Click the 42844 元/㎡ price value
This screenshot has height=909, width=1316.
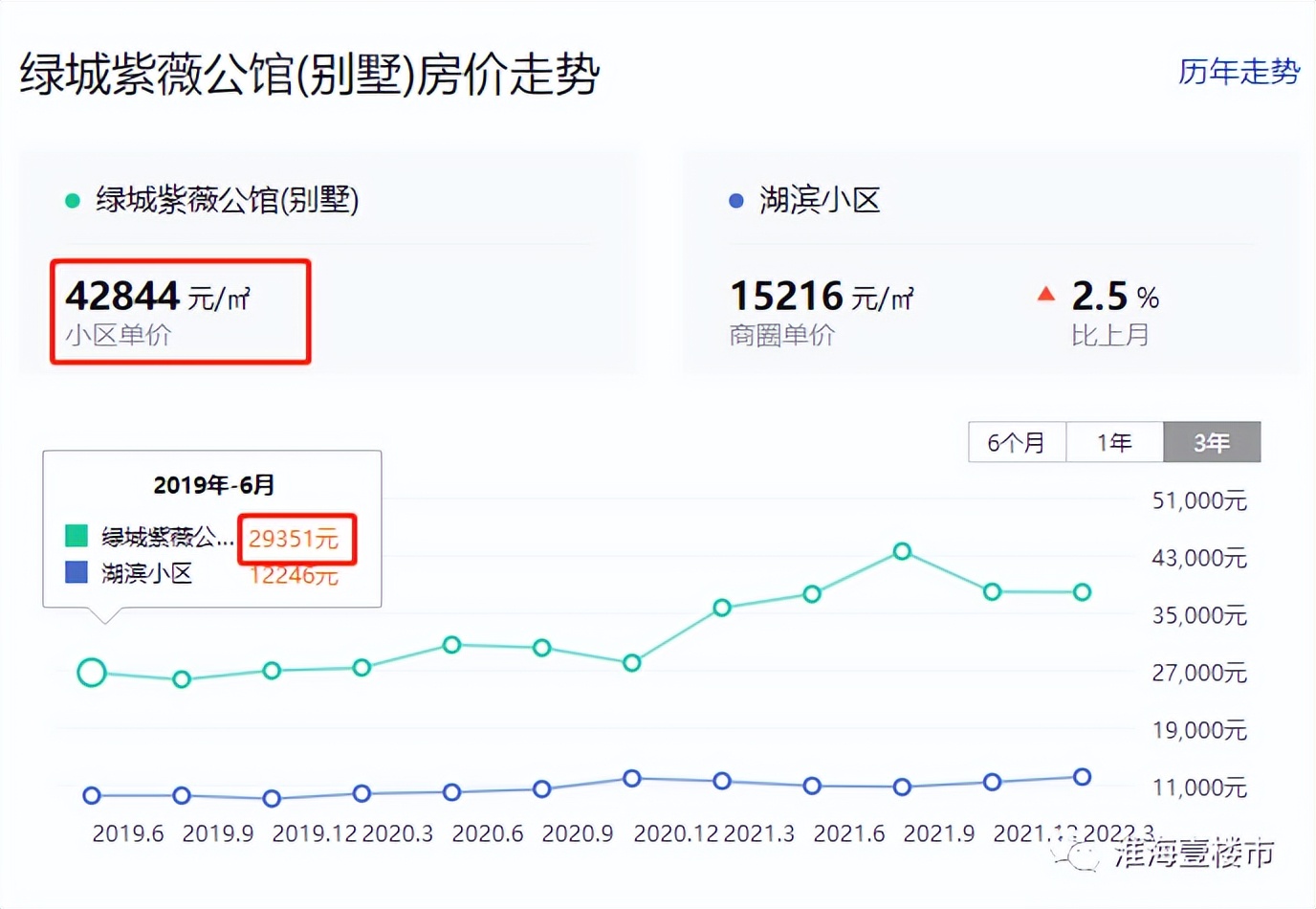coord(158,297)
